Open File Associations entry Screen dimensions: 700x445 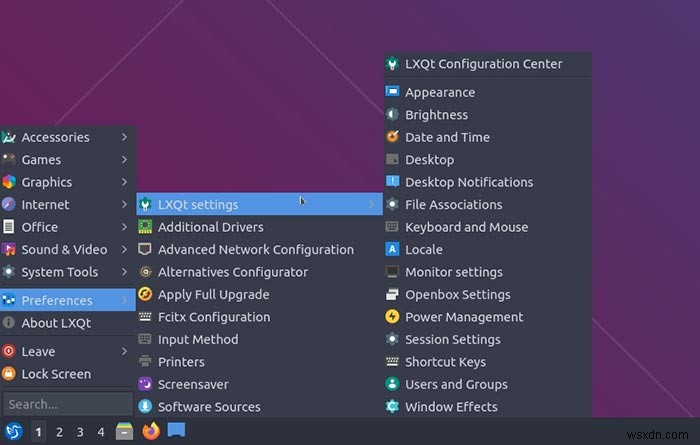[488, 204]
